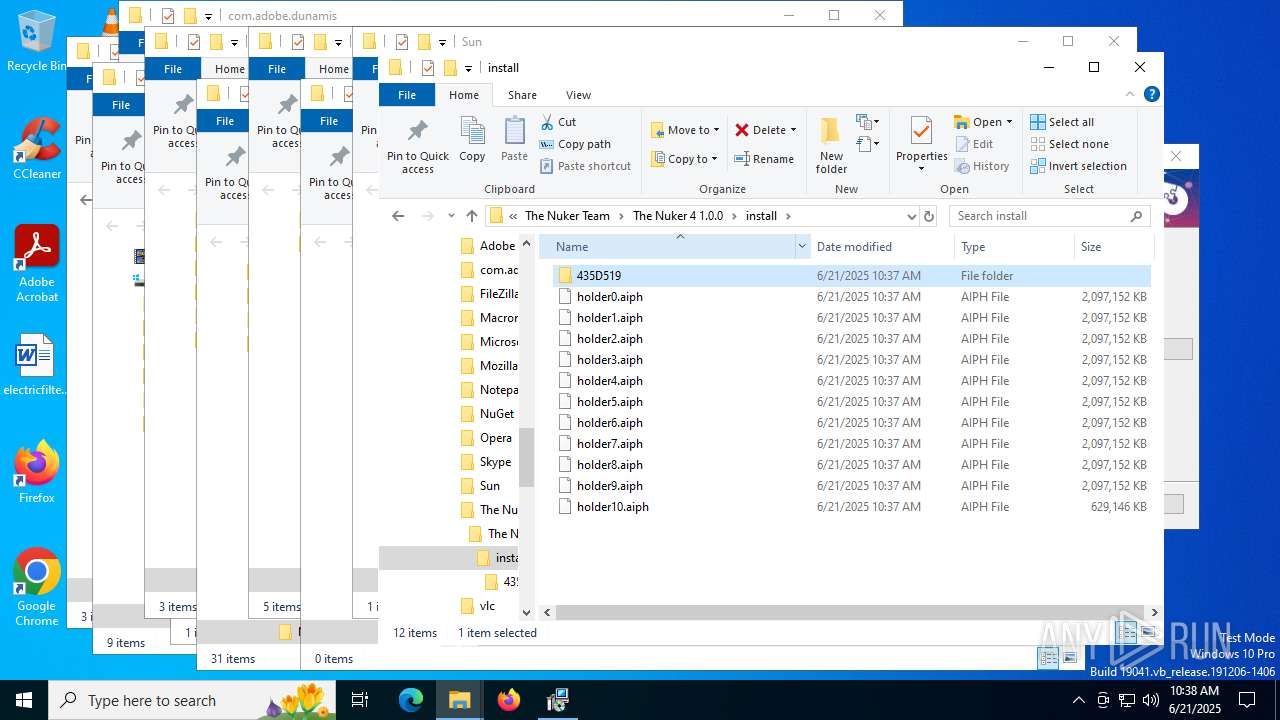Sort by the Type column
The height and width of the screenshot is (720, 1280).
click(x=1014, y=247)
